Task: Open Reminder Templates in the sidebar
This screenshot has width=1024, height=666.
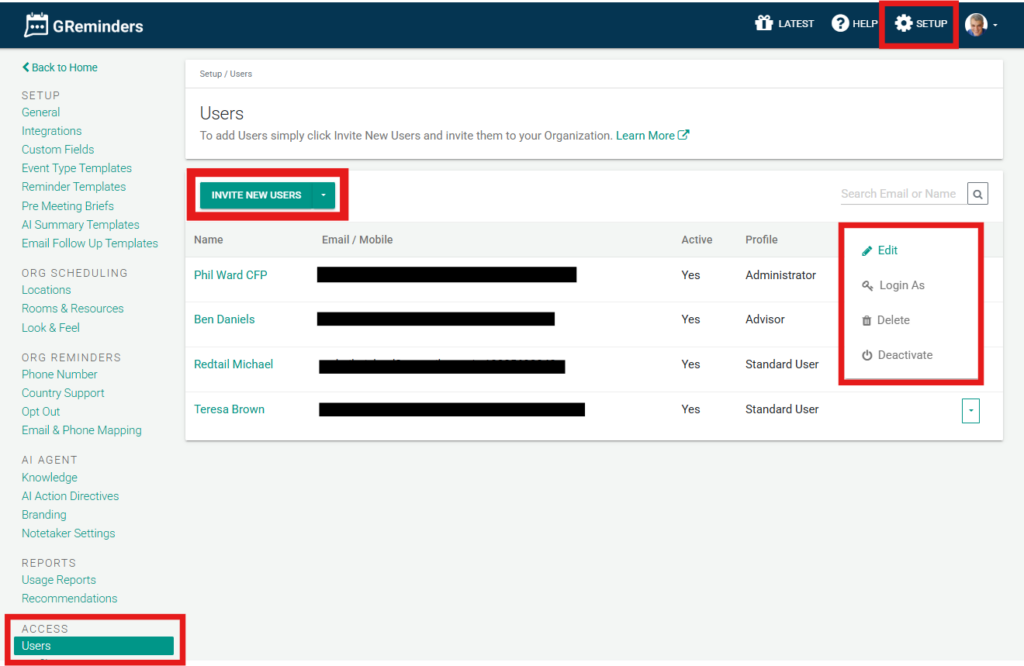Action: pyautogui.click(x=74, y=187)
